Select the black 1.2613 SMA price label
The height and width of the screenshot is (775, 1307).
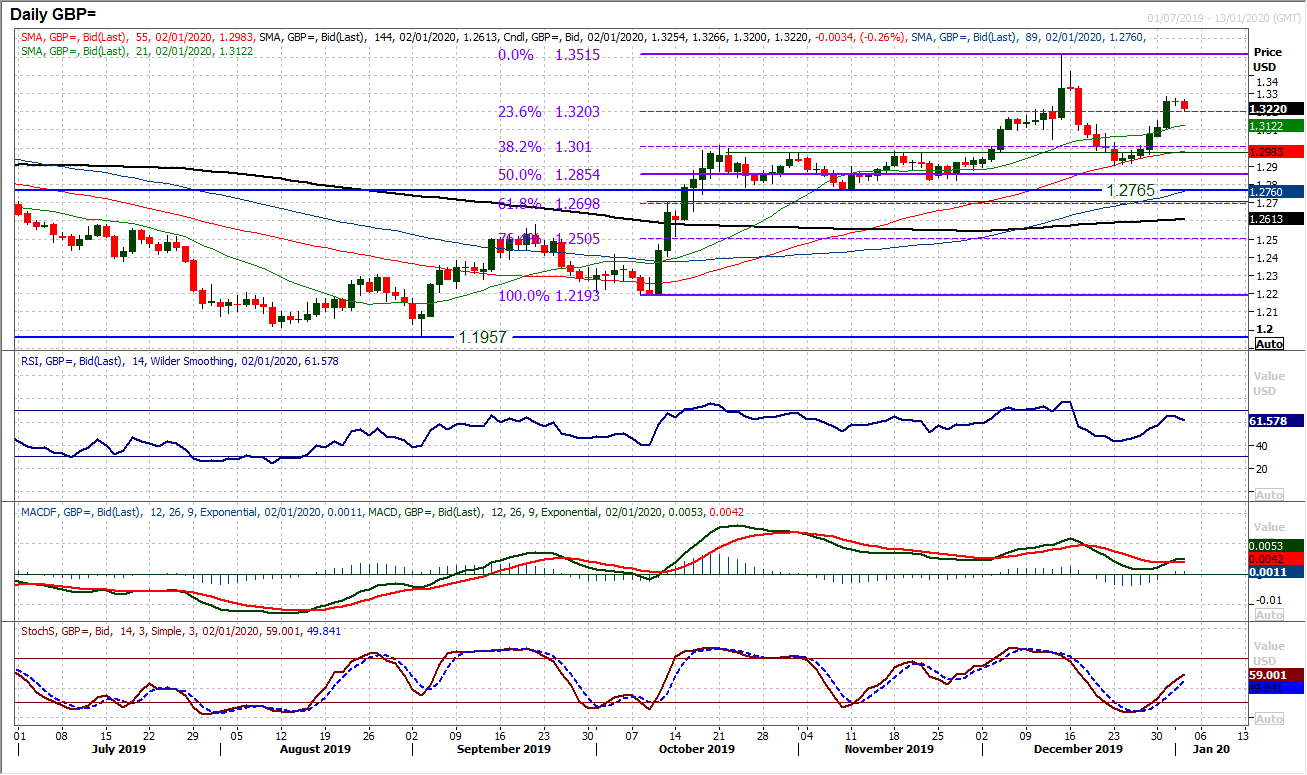(1276, 218)
